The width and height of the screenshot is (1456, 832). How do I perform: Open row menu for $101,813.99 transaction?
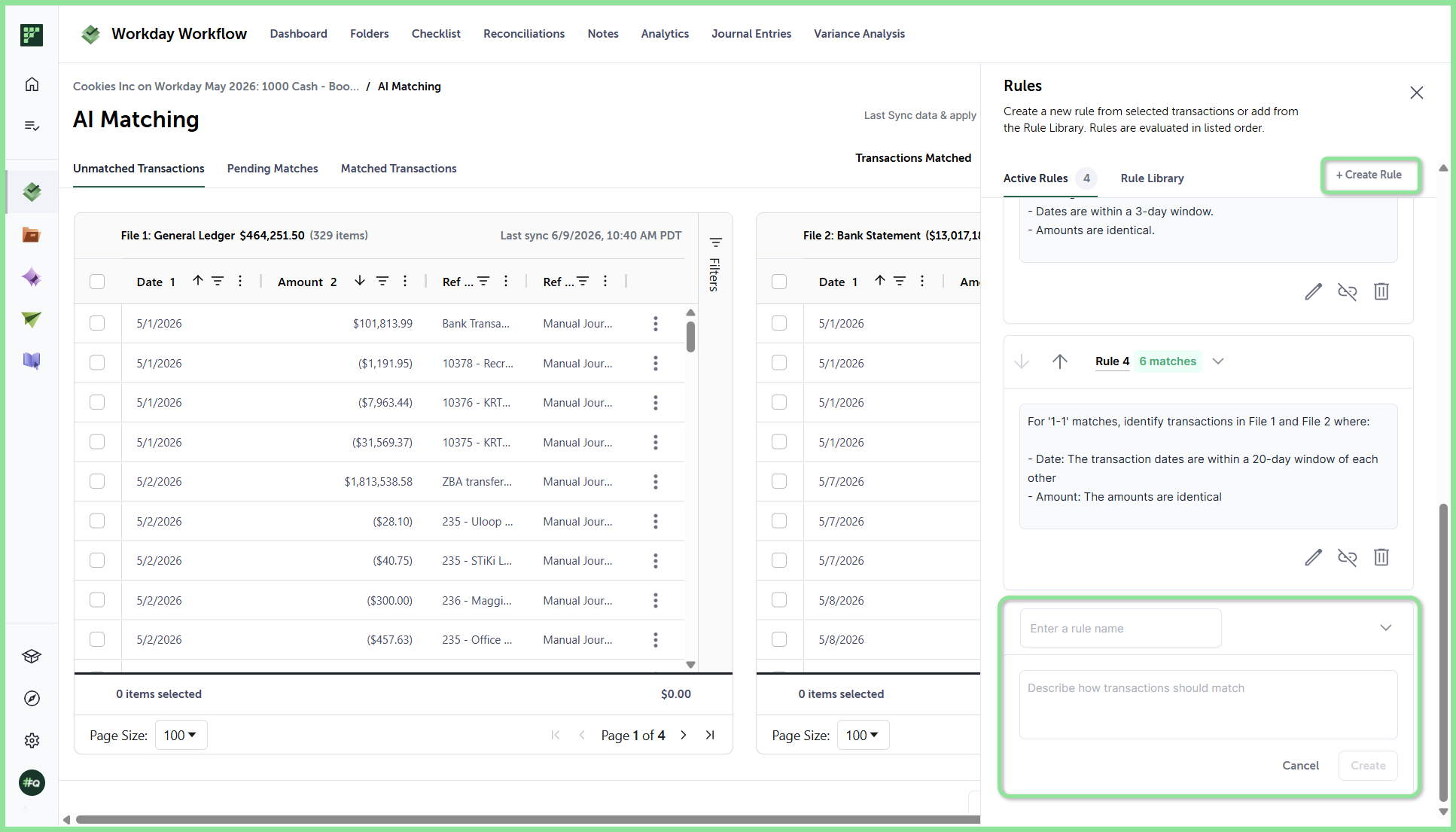[x=656, y=324]
